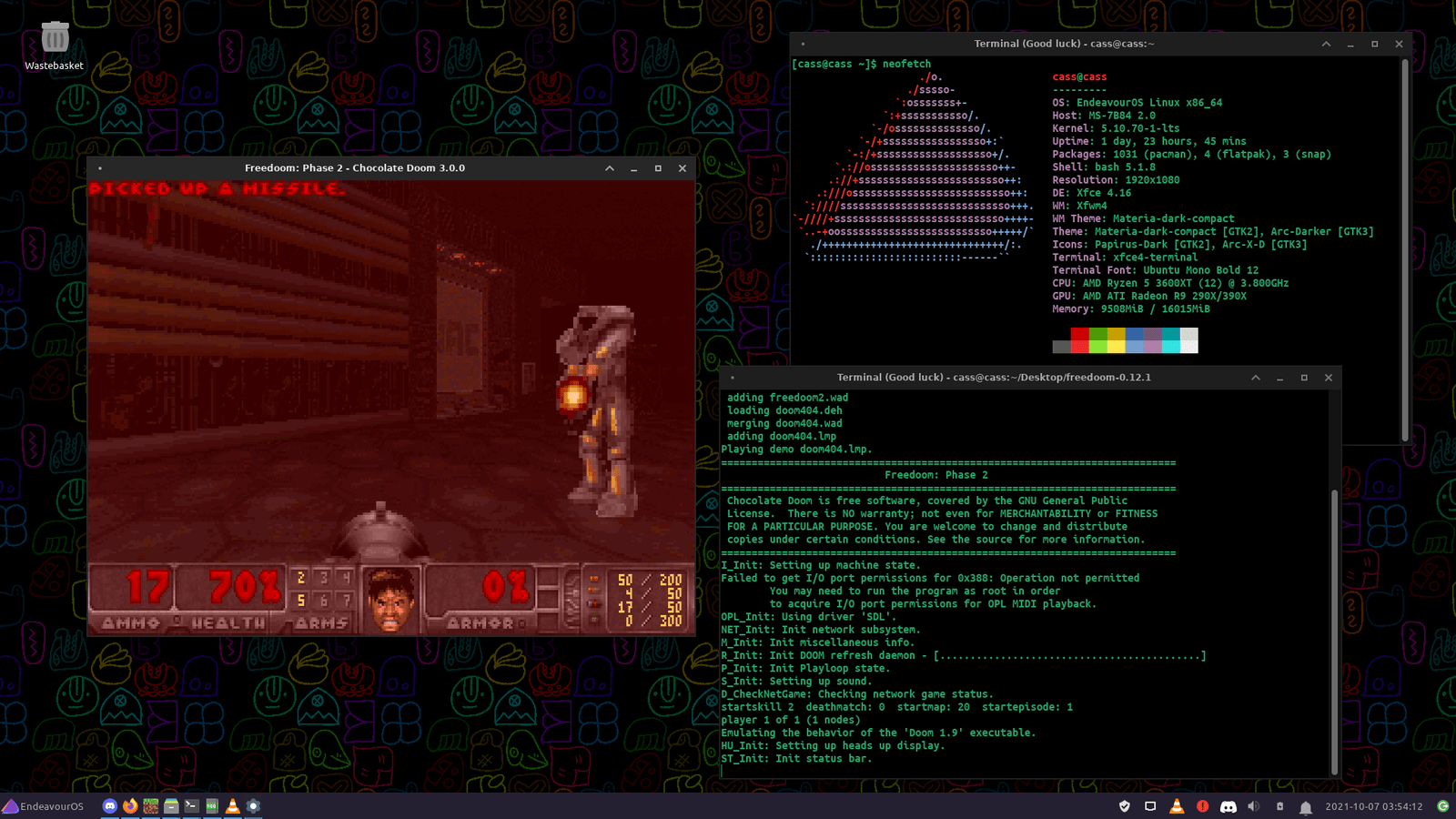Click the security shield tray icon

pyautogui.click(x=1125, y=806)
